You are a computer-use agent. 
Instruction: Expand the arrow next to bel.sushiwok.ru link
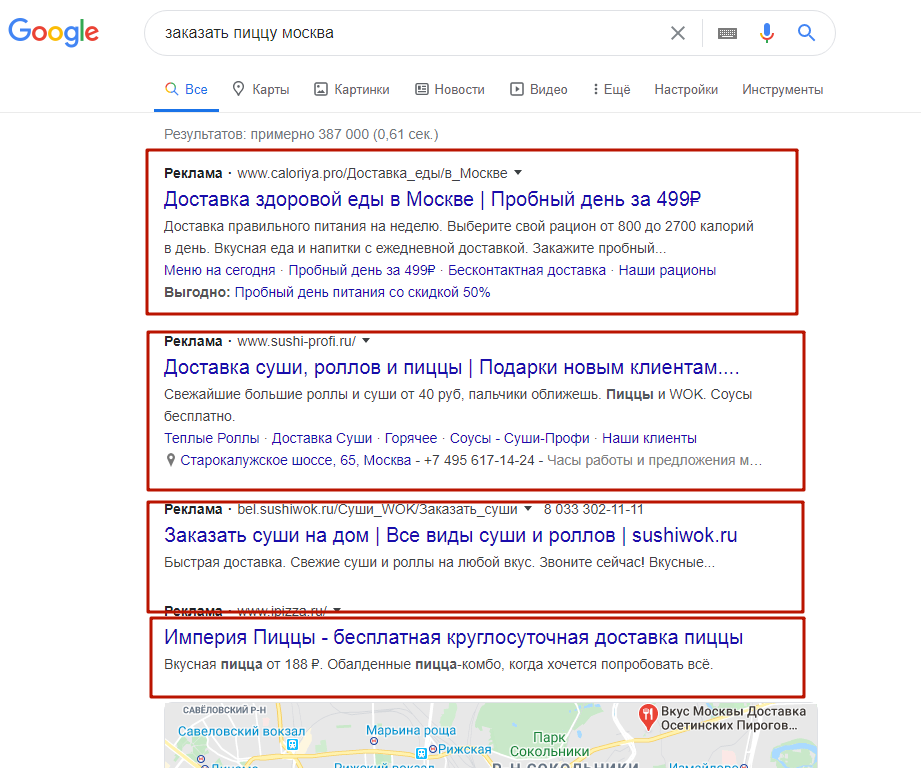tap(528, 509)
